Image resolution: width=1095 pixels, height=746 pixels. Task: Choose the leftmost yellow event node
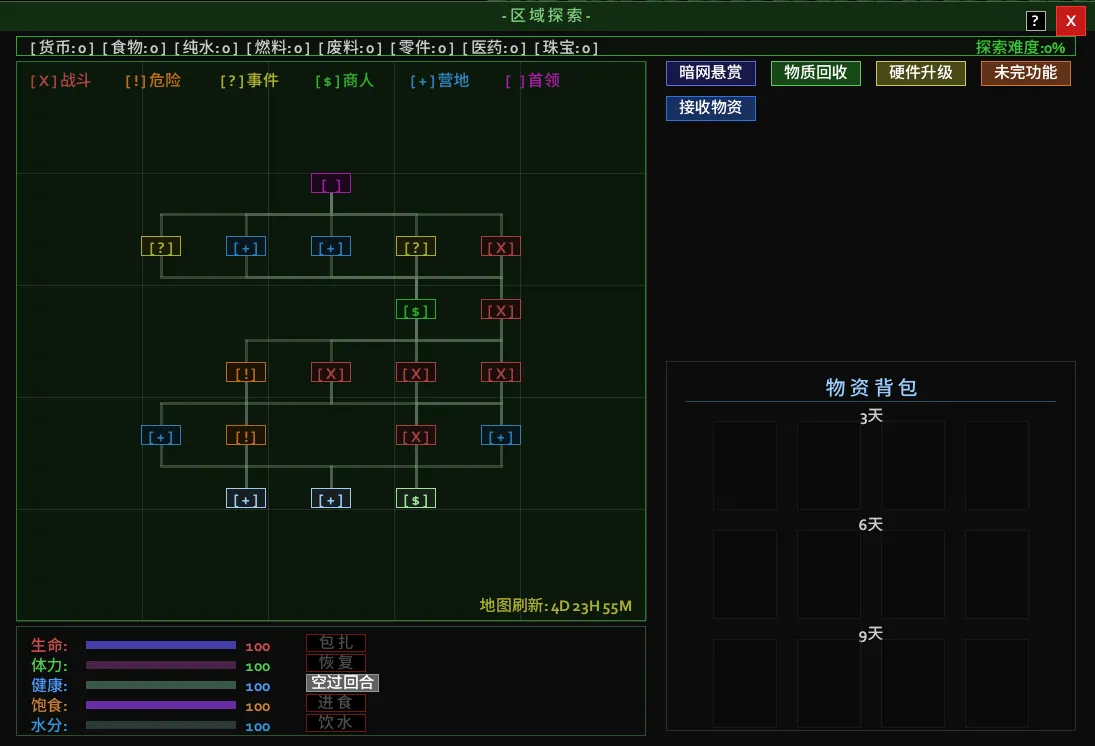(160, 246)
